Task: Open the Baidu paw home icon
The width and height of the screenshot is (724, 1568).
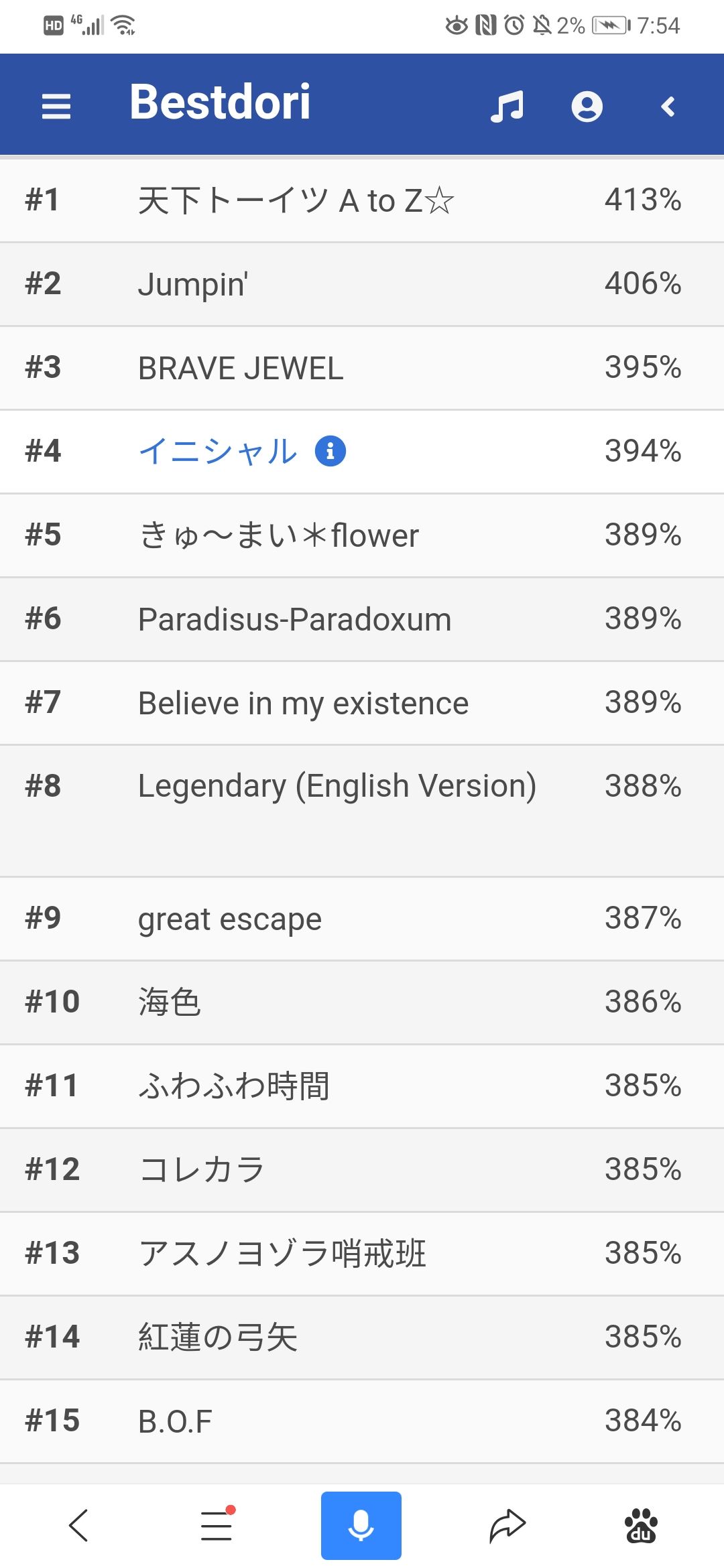Action: [641, 1525]
